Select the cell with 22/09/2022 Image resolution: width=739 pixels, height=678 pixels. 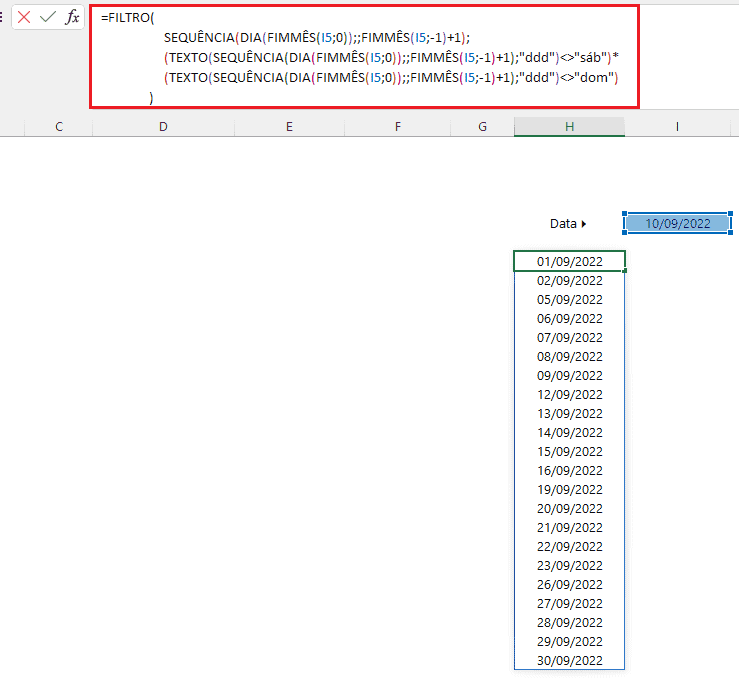click(x=569, y=547)
